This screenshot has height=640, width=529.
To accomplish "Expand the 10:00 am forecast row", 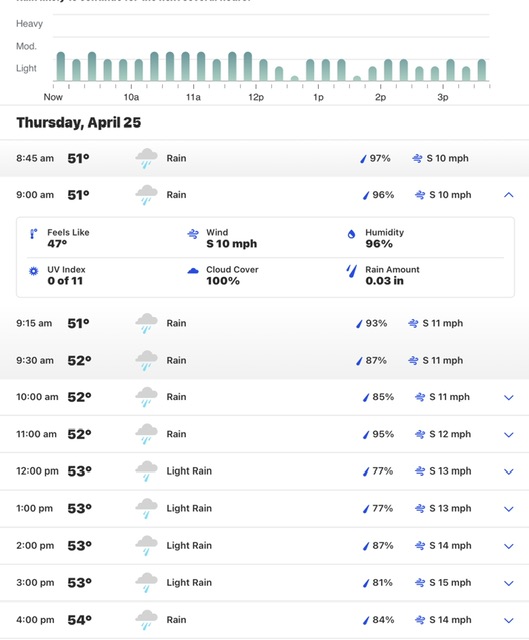I will [509, 397].
